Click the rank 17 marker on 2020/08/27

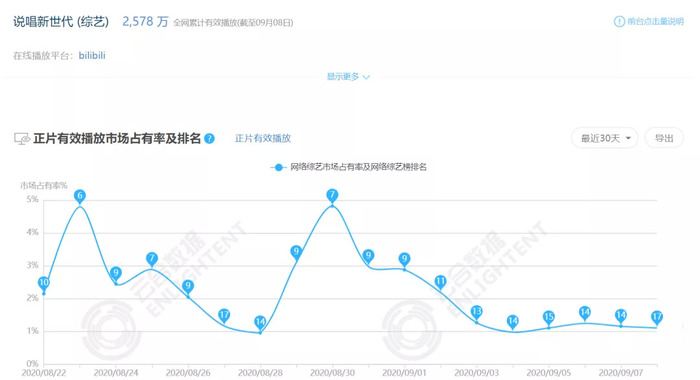224,315
